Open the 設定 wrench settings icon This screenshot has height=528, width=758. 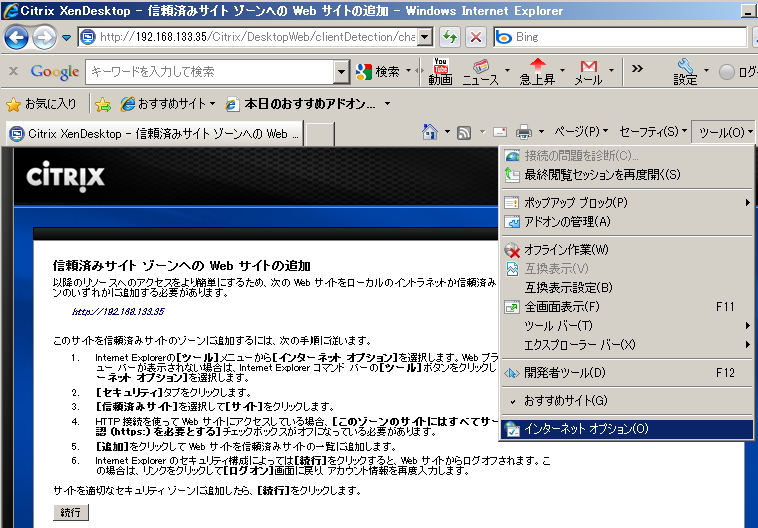click(685, 72)
